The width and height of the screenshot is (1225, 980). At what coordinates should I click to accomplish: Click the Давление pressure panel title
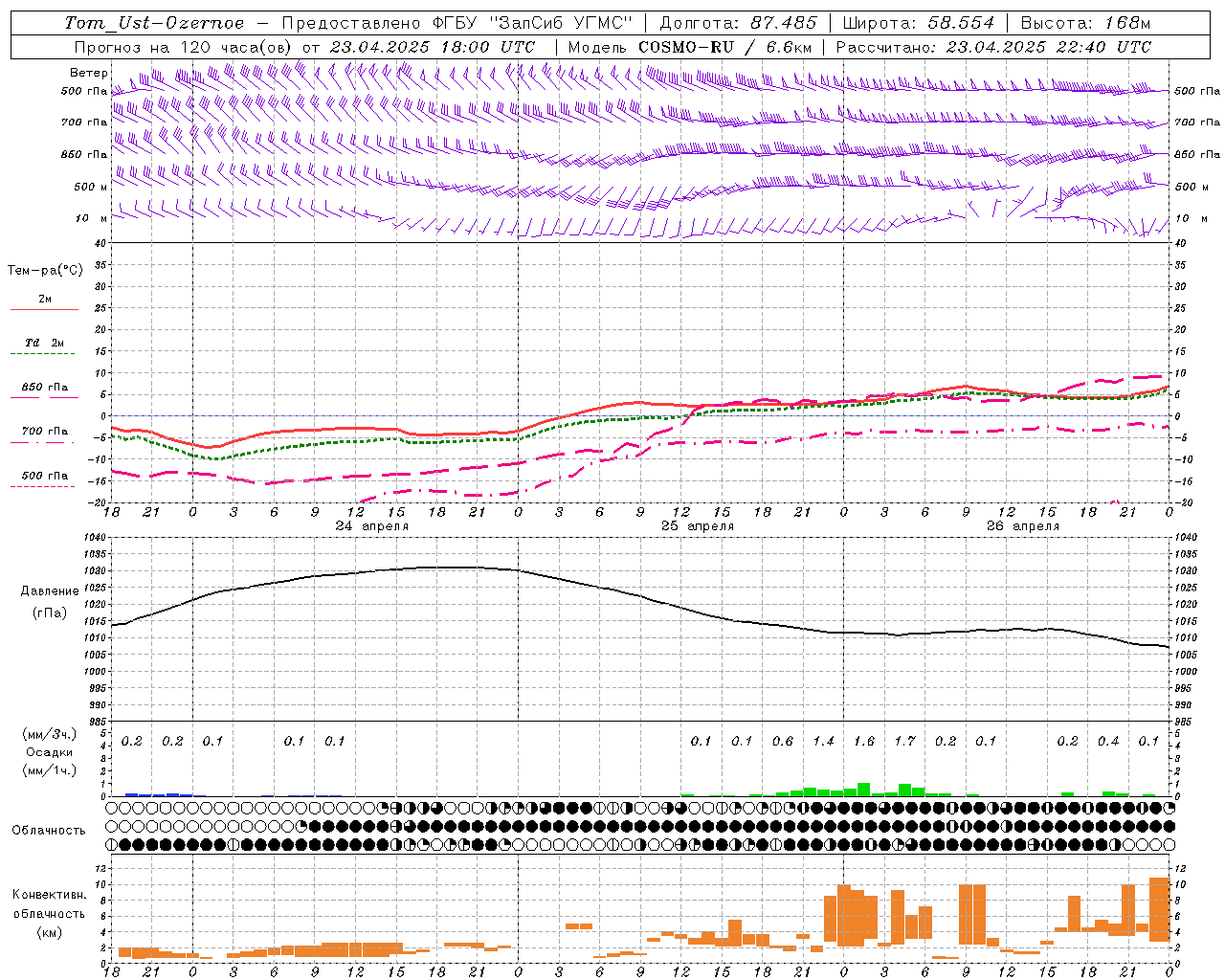(50, 591)
